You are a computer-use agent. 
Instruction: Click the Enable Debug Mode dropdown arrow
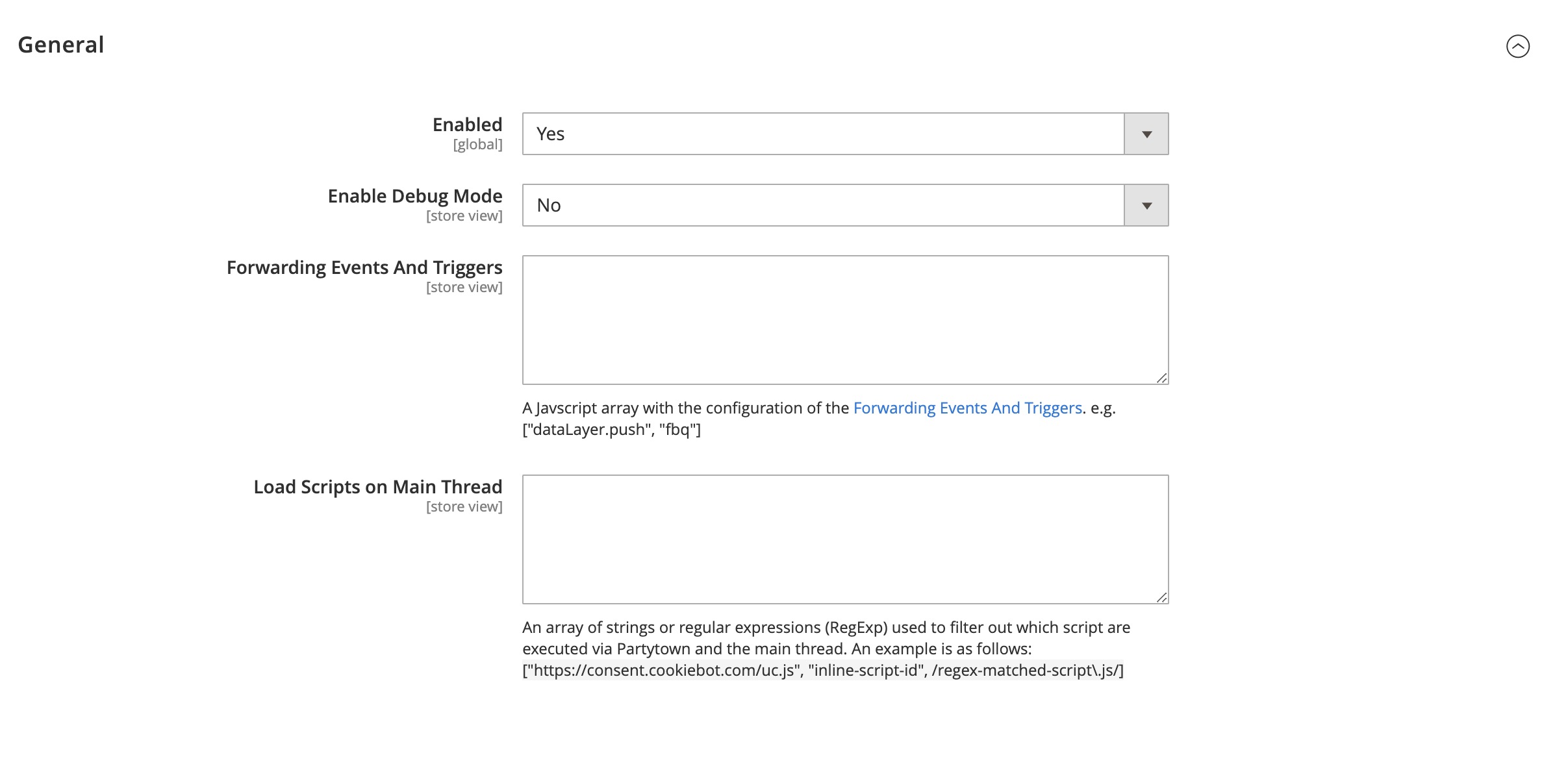[1146, 206]
